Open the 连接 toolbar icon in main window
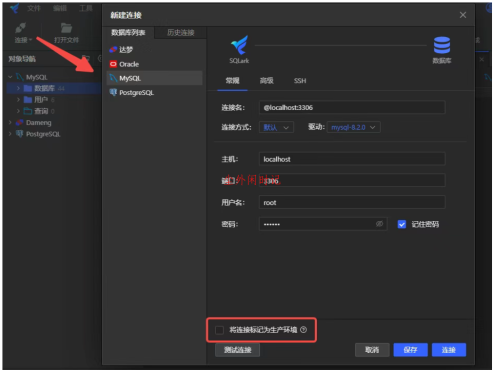Viewport: 493px width, 370px height. 21,29
